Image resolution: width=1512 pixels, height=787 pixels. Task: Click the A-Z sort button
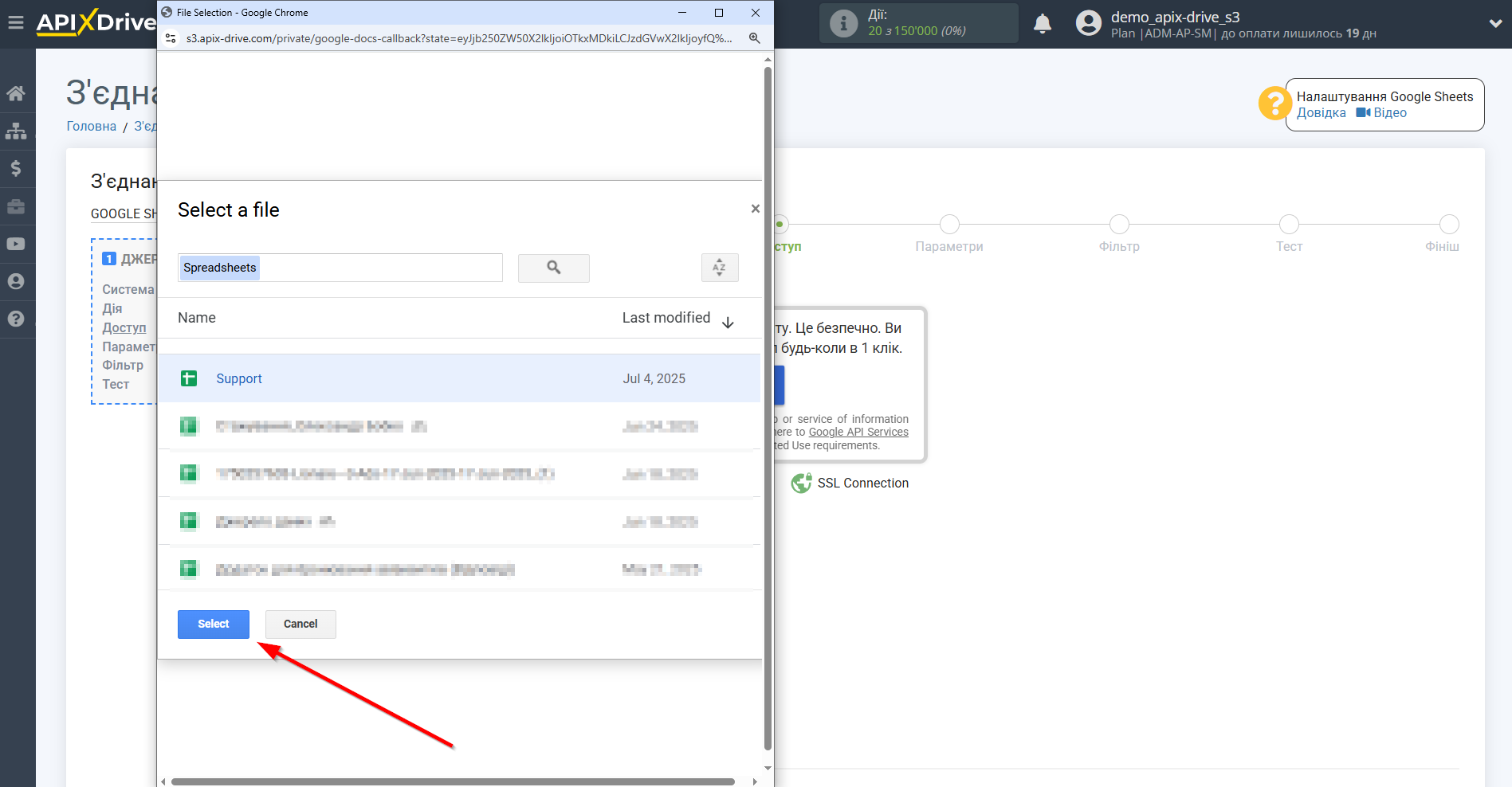point(720,268)
